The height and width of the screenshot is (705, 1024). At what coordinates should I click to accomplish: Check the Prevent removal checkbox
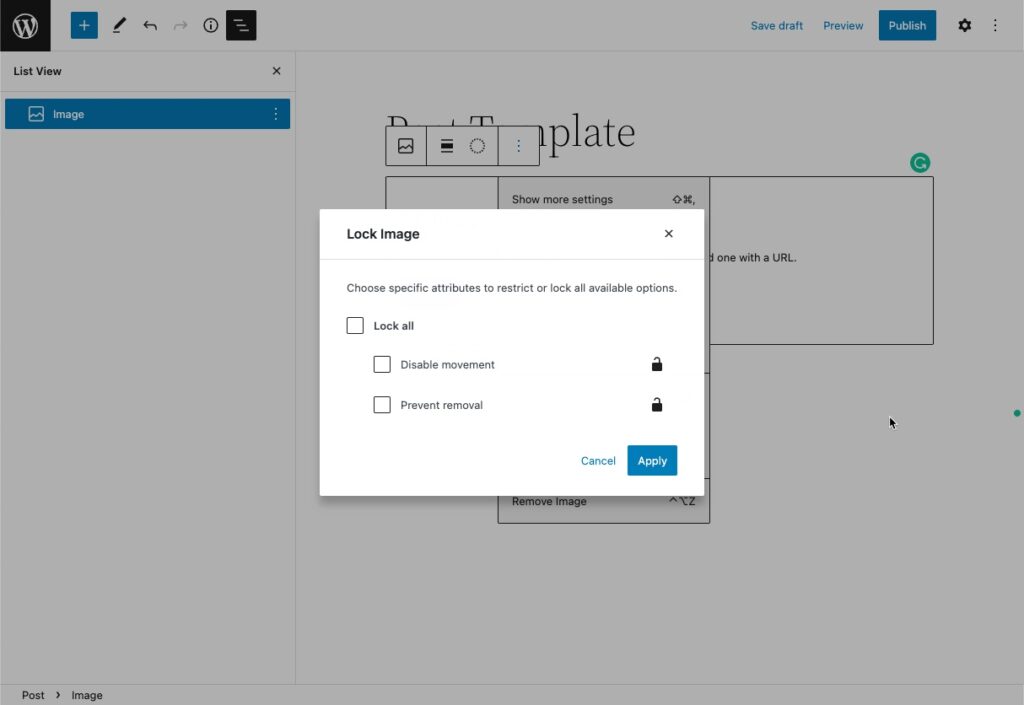(x=382, y=404)
